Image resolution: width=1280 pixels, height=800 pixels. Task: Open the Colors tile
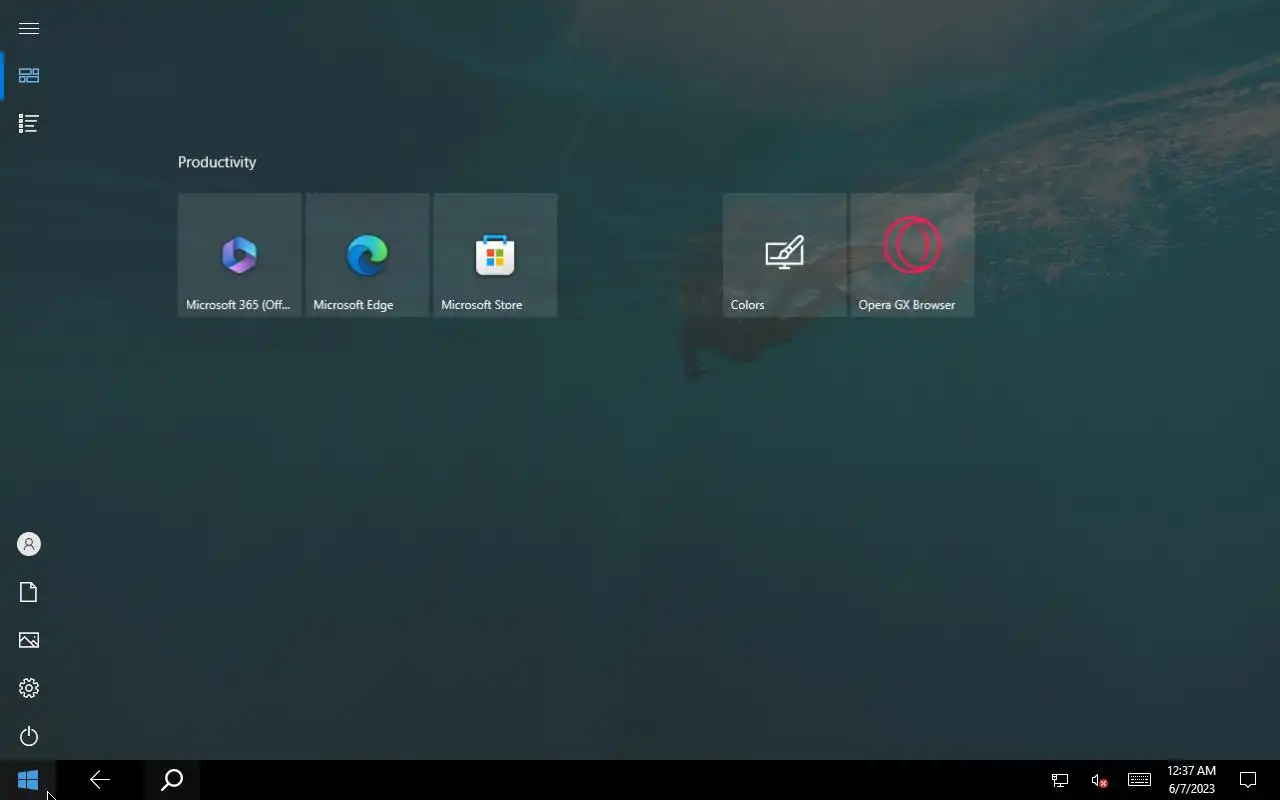[x=785, y=255]
